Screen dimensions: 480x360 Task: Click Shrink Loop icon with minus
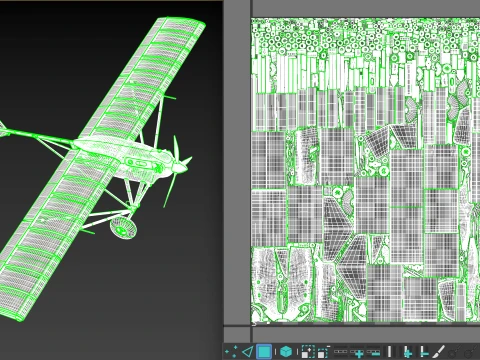(373, 352)
